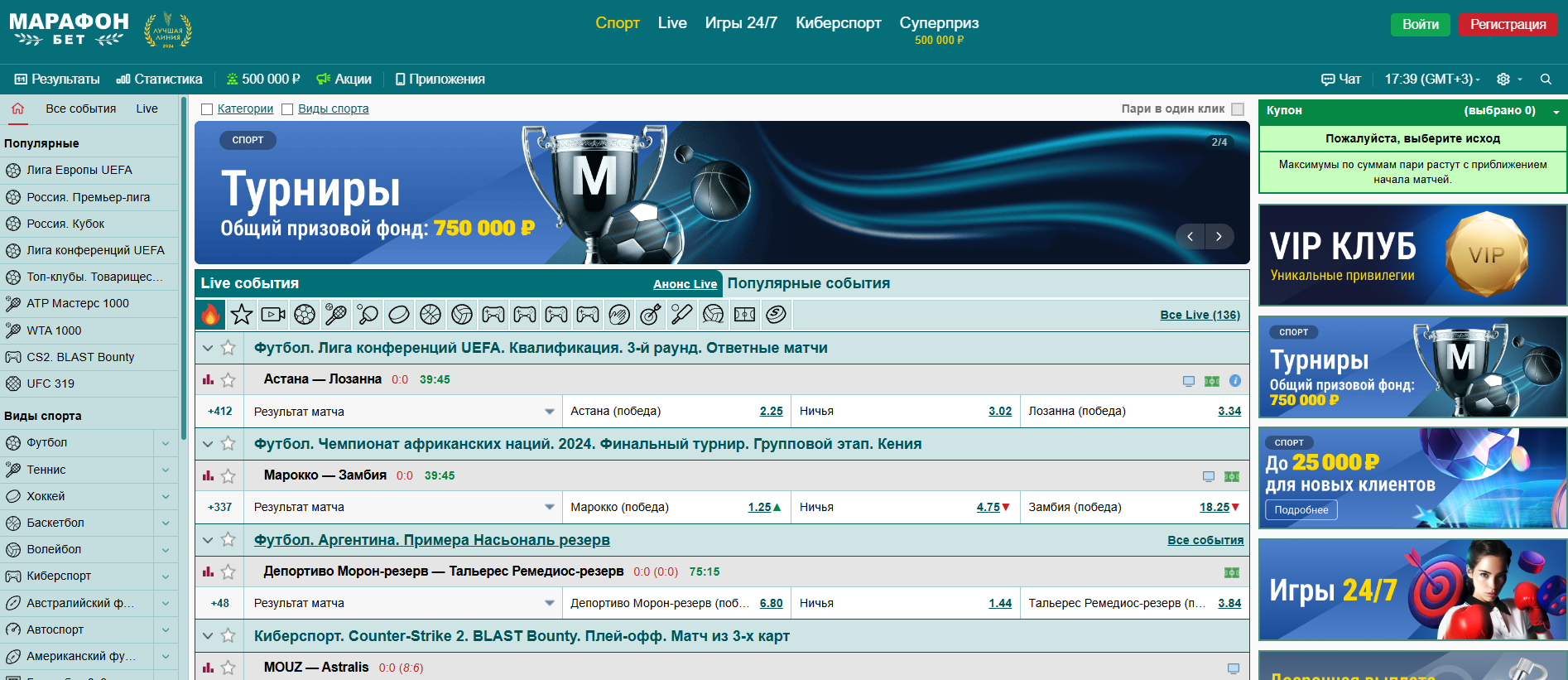Show previous banner slide arrow
This screenshot has height=680, width=1568.
(1190, 237)
